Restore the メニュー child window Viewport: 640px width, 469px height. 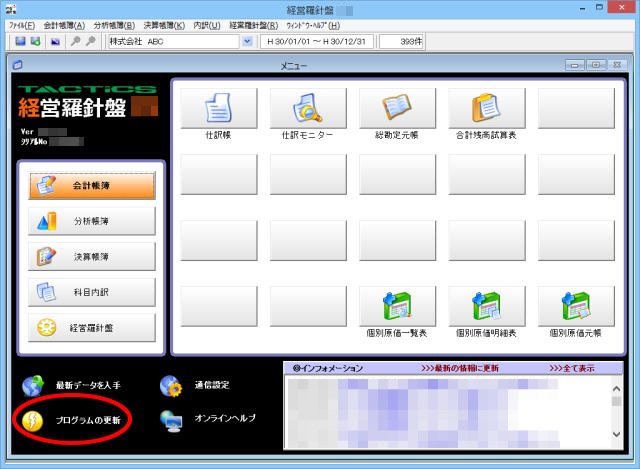click(x=596, y=65)
